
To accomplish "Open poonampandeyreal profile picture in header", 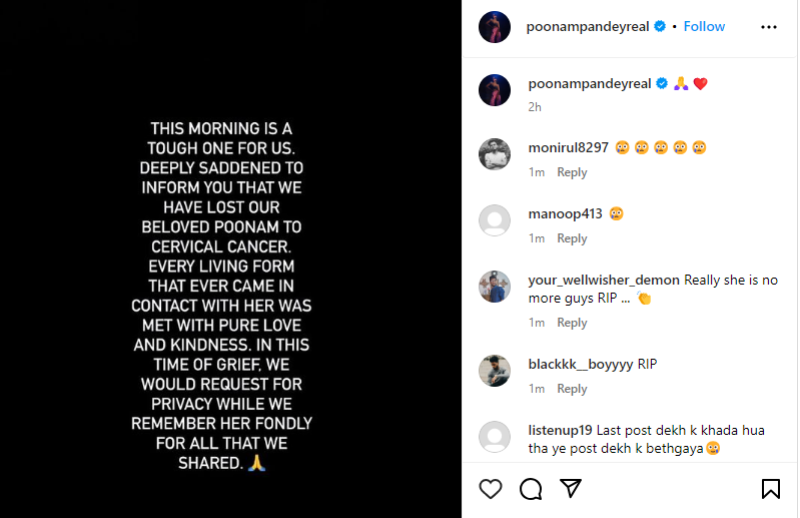I will pos(495,27).
